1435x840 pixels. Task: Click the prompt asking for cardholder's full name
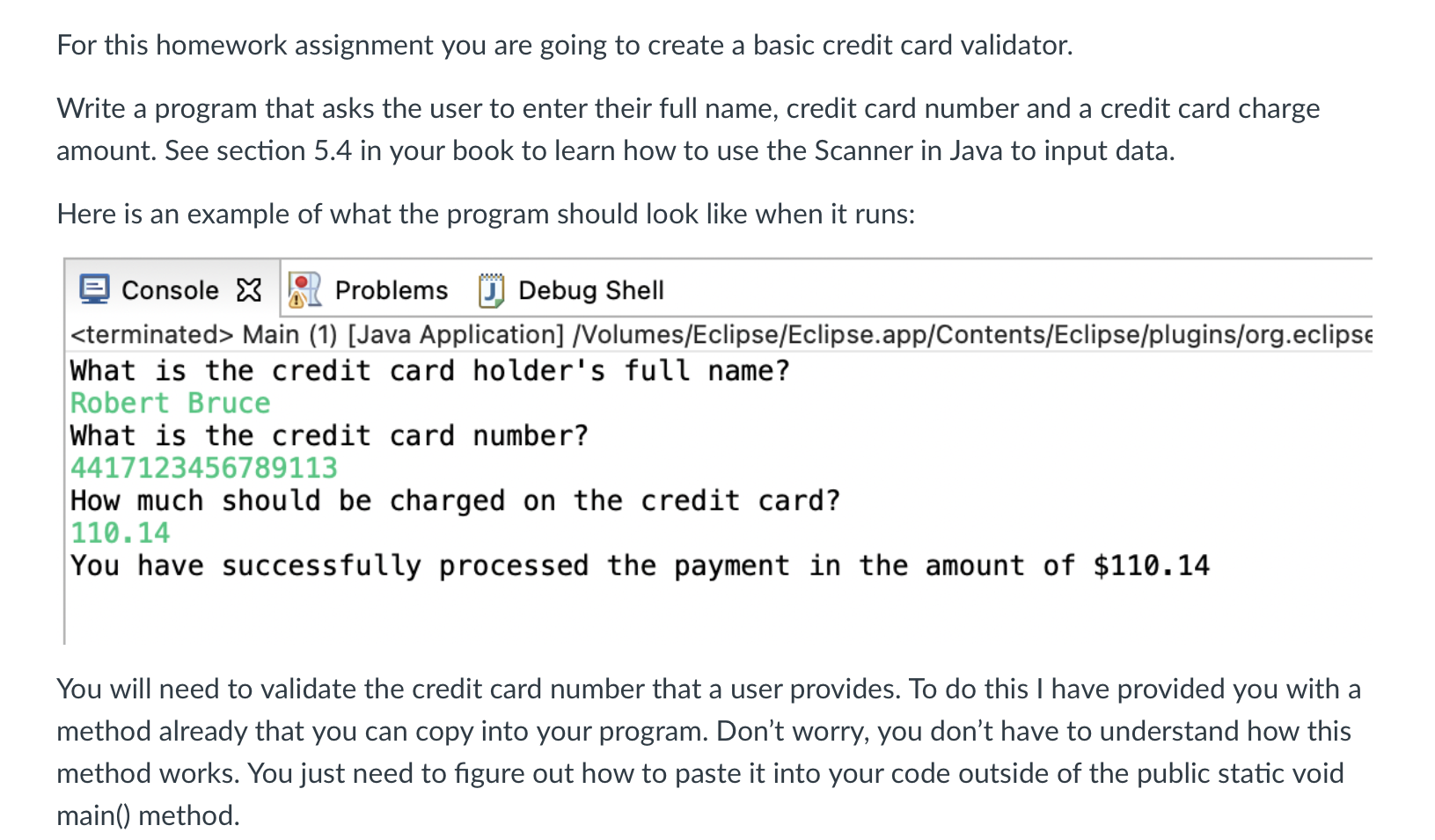click(429, 370)
